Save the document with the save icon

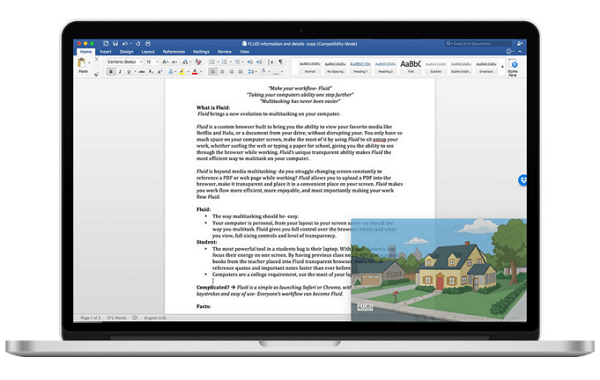pyautogui.click(x=115, y=44)
